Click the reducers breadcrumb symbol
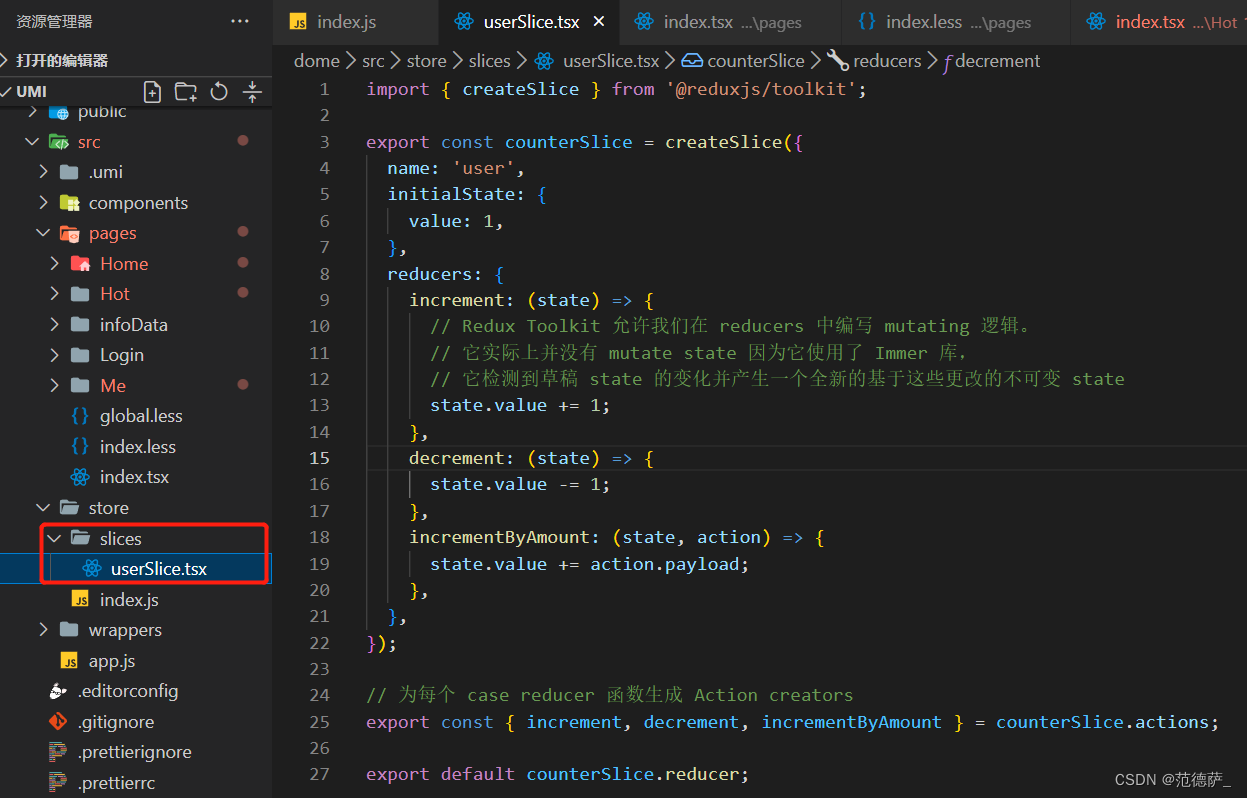 [x=875, y=61]
